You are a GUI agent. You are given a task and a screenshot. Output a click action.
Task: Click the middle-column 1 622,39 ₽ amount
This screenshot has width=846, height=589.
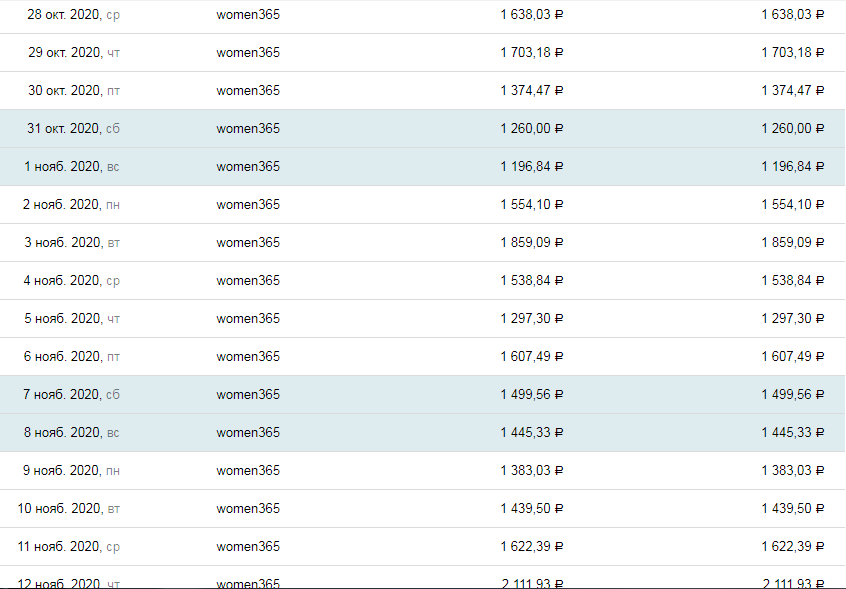point(531,547)
